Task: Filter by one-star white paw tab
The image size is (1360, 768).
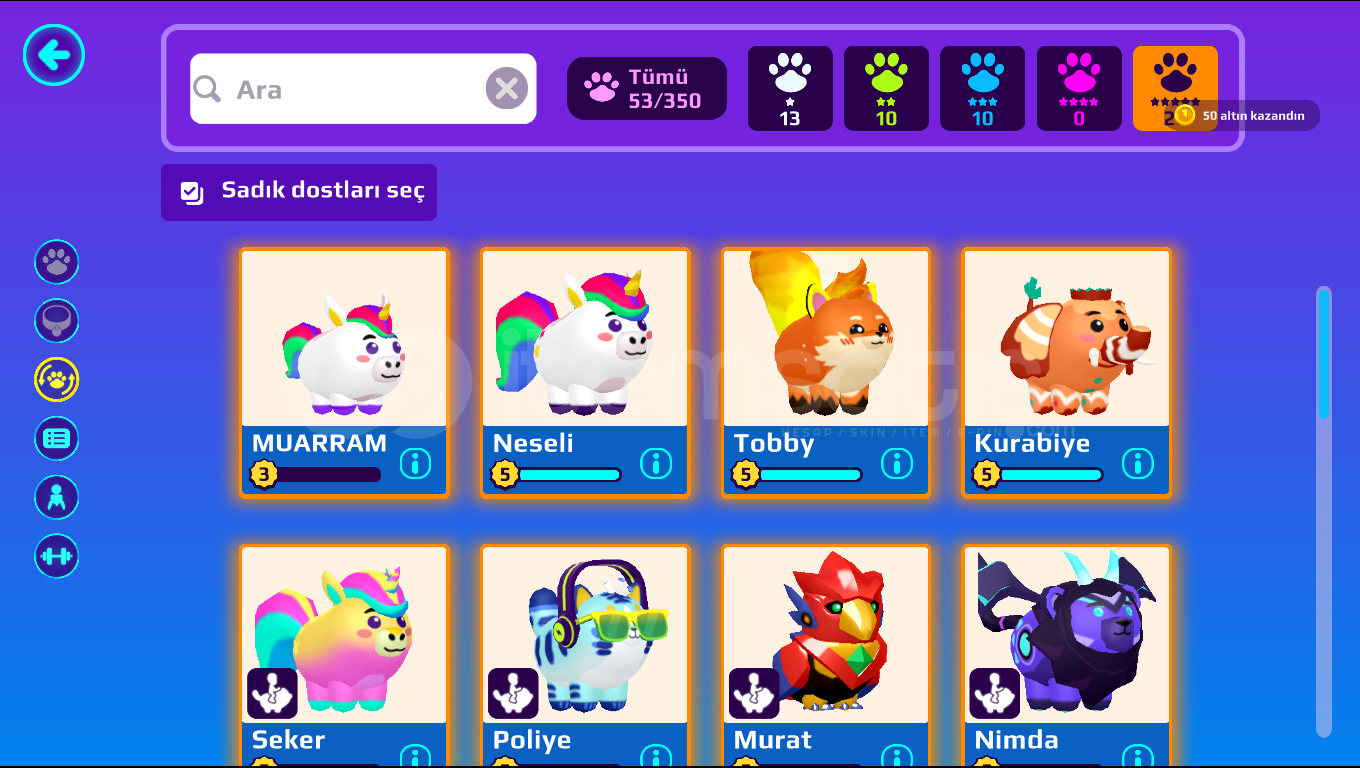Action: [790, 88]
